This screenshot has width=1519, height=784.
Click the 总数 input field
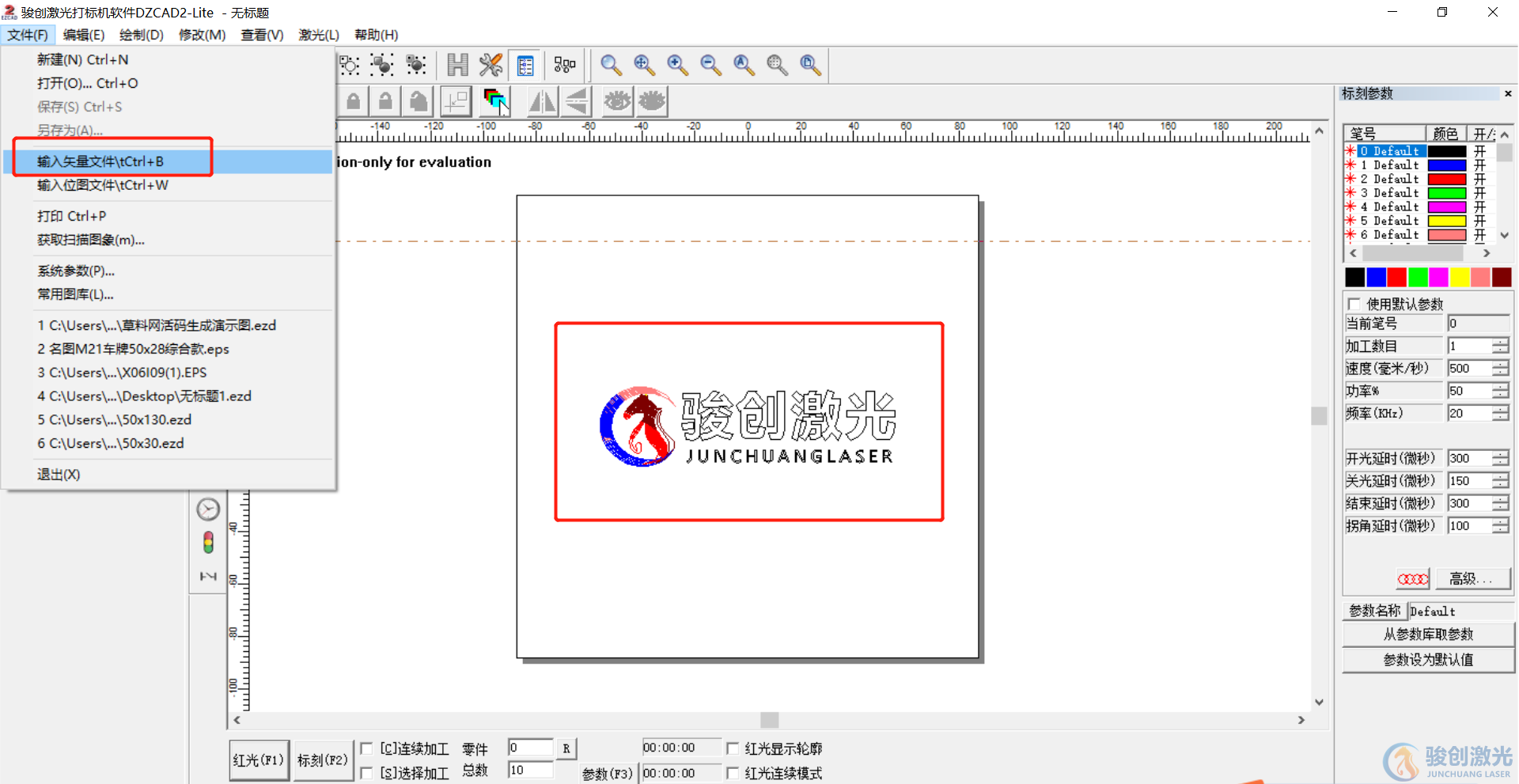530,771
